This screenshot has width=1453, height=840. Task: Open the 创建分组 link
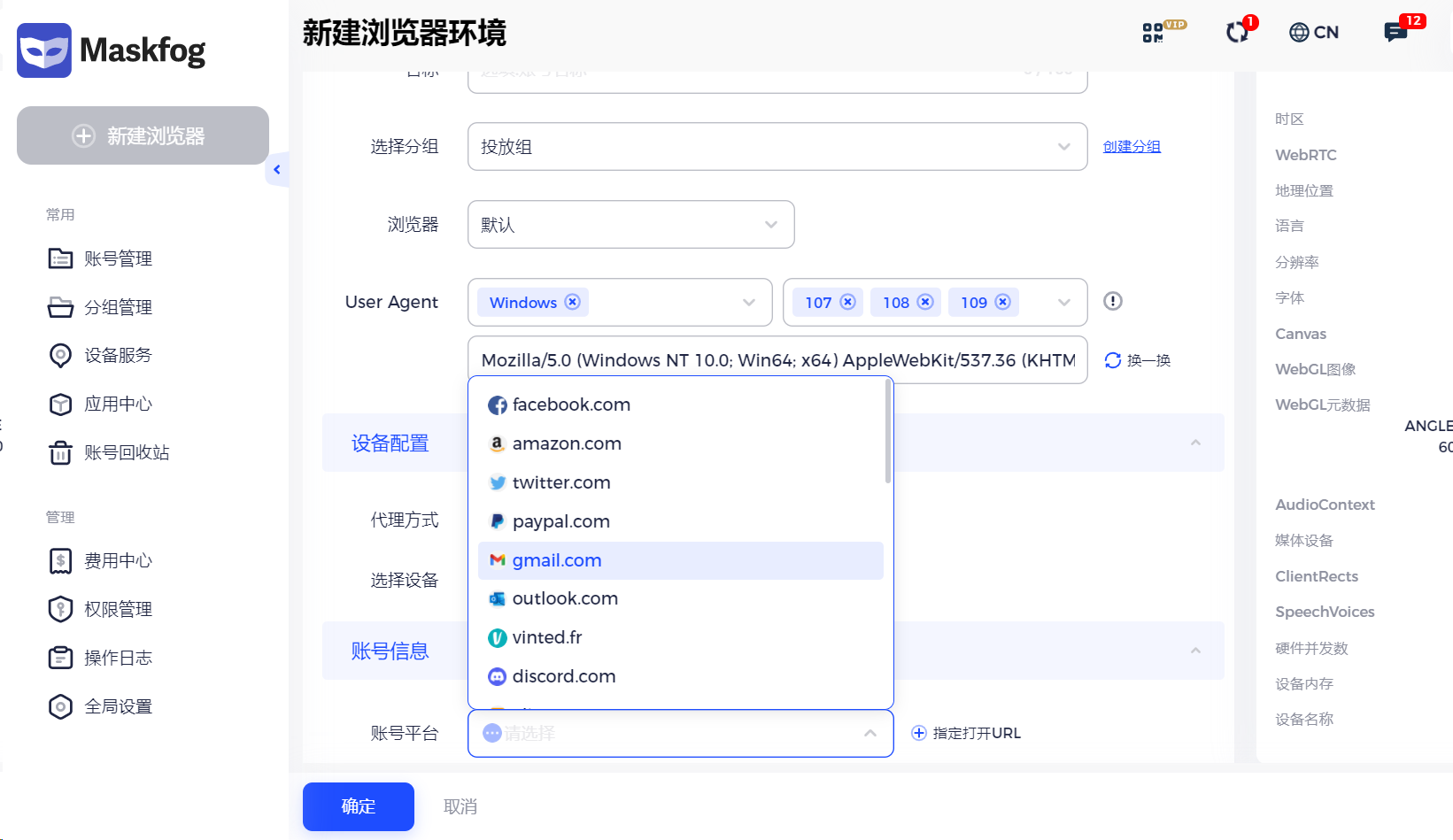click(1132, 146)
